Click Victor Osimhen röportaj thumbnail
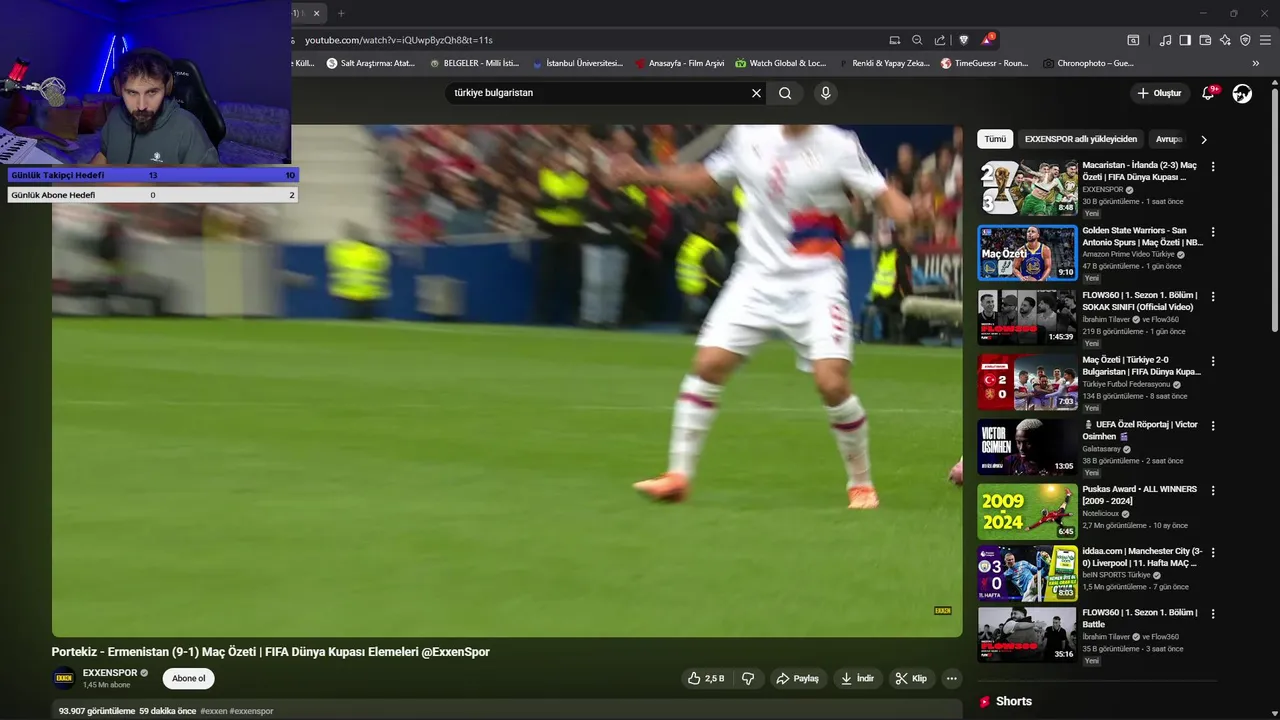 [x=1027, y=446]
